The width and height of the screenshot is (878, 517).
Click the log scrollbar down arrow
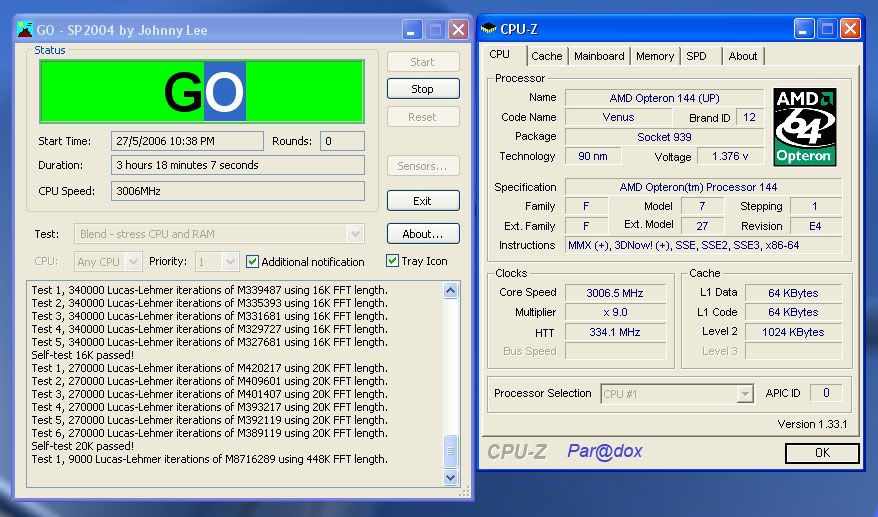[451, 477]
